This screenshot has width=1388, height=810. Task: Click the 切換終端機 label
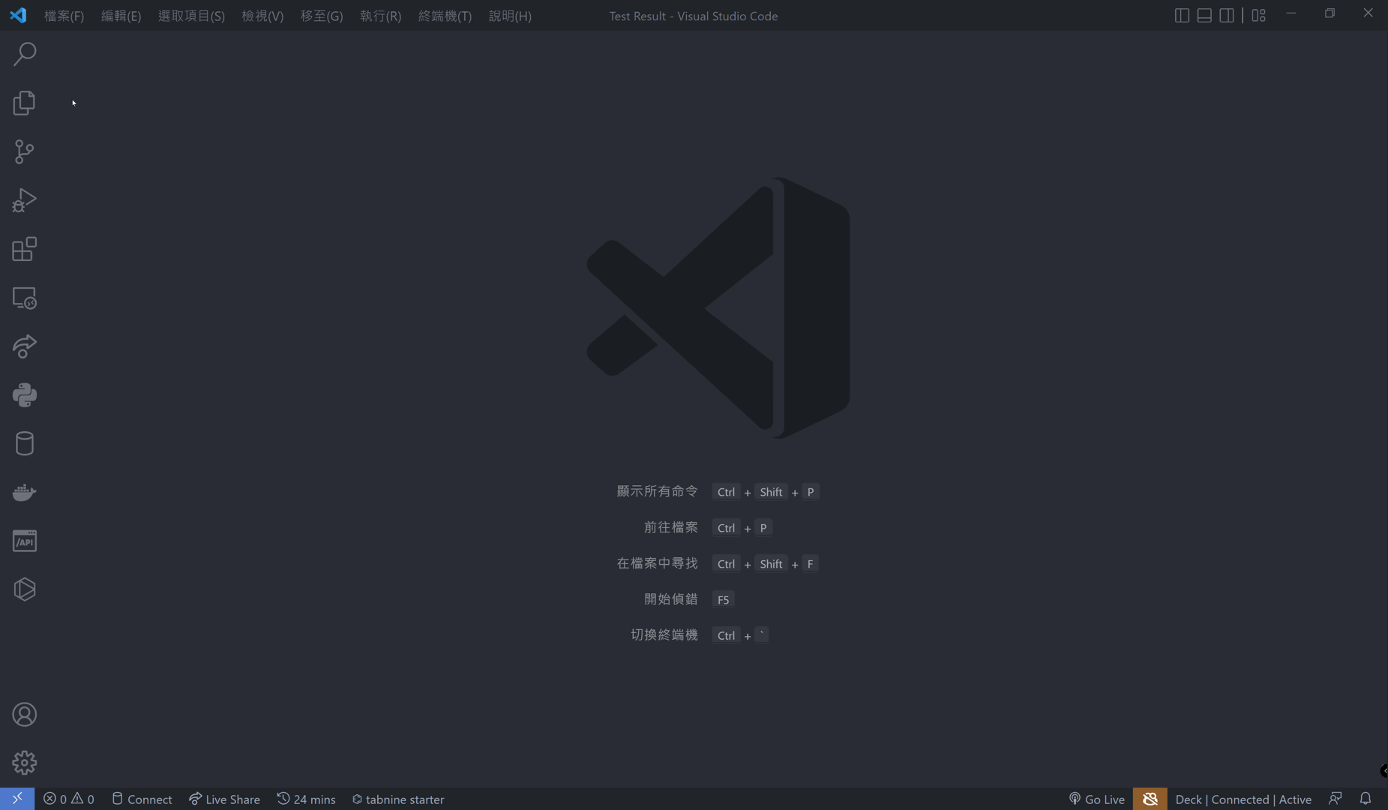(x=664, y=635)
